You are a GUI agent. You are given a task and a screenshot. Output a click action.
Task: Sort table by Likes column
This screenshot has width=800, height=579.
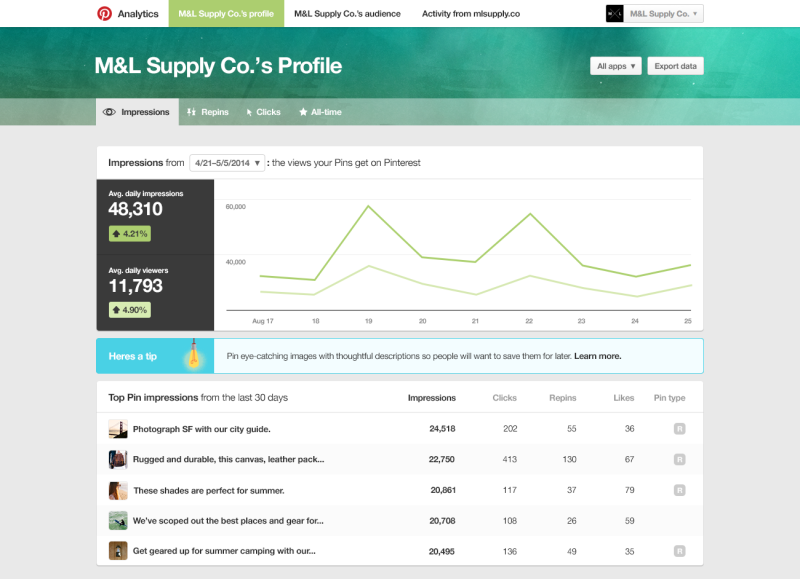pyautogui.click(x=623, y=398)
